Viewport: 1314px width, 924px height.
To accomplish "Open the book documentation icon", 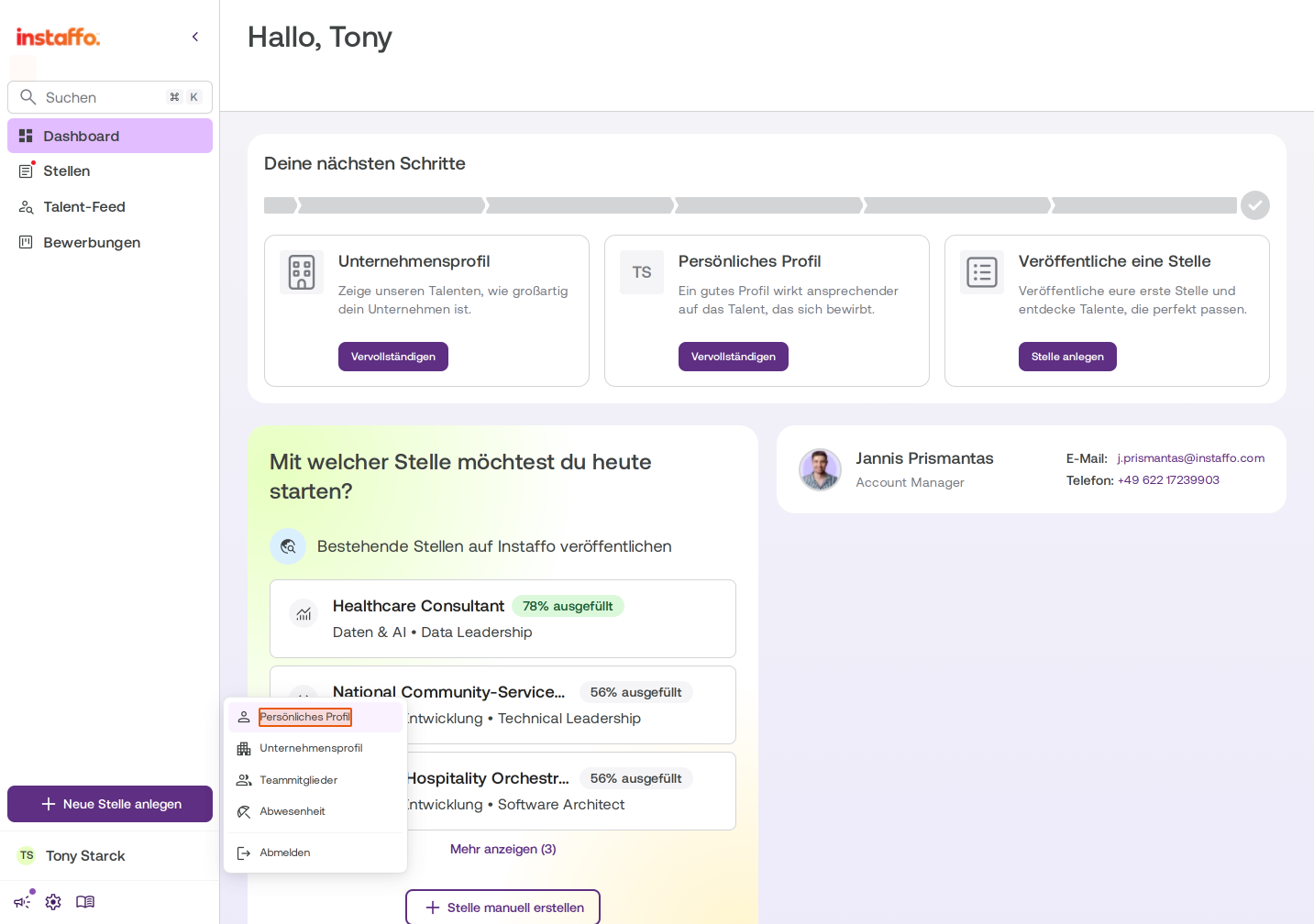I will point(85,902).
